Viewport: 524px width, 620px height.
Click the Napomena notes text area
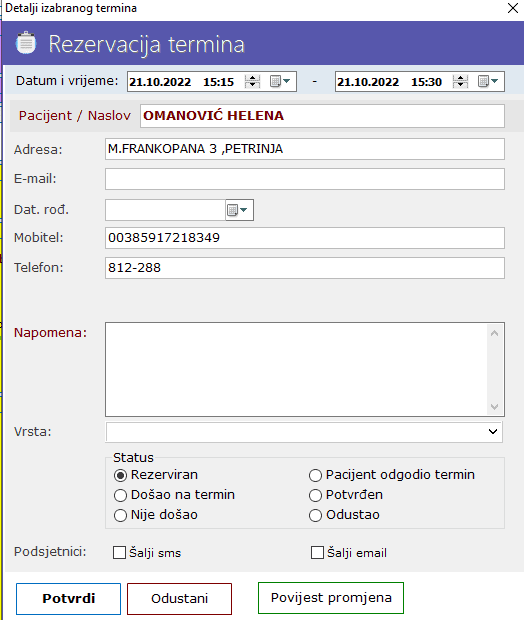(x=297, y=369)
